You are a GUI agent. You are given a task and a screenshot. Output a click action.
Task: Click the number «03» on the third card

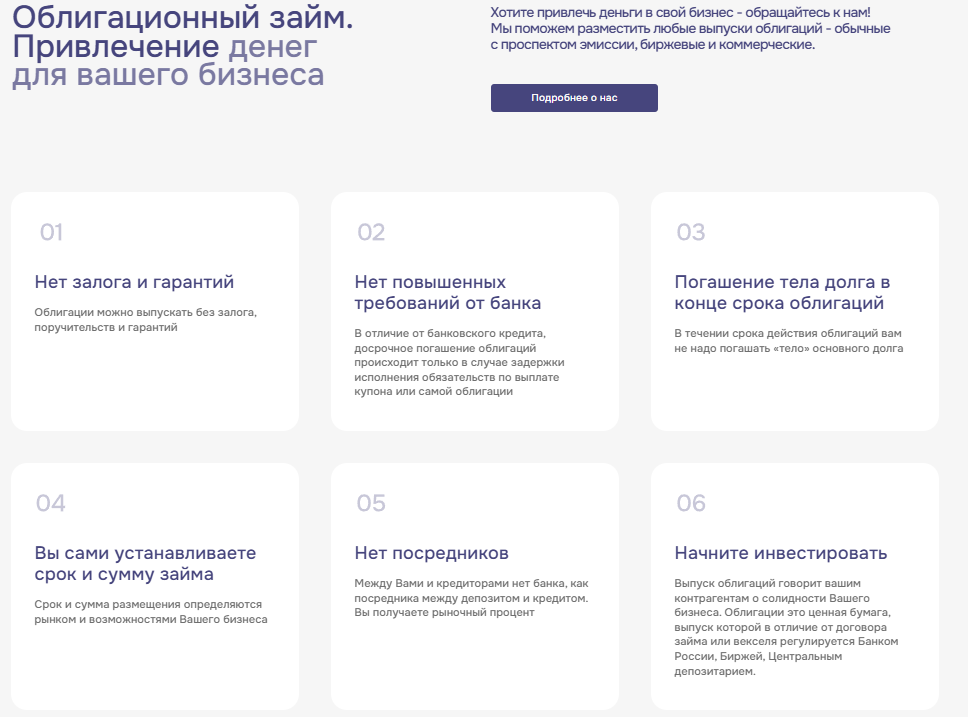(x=690, y=234)
